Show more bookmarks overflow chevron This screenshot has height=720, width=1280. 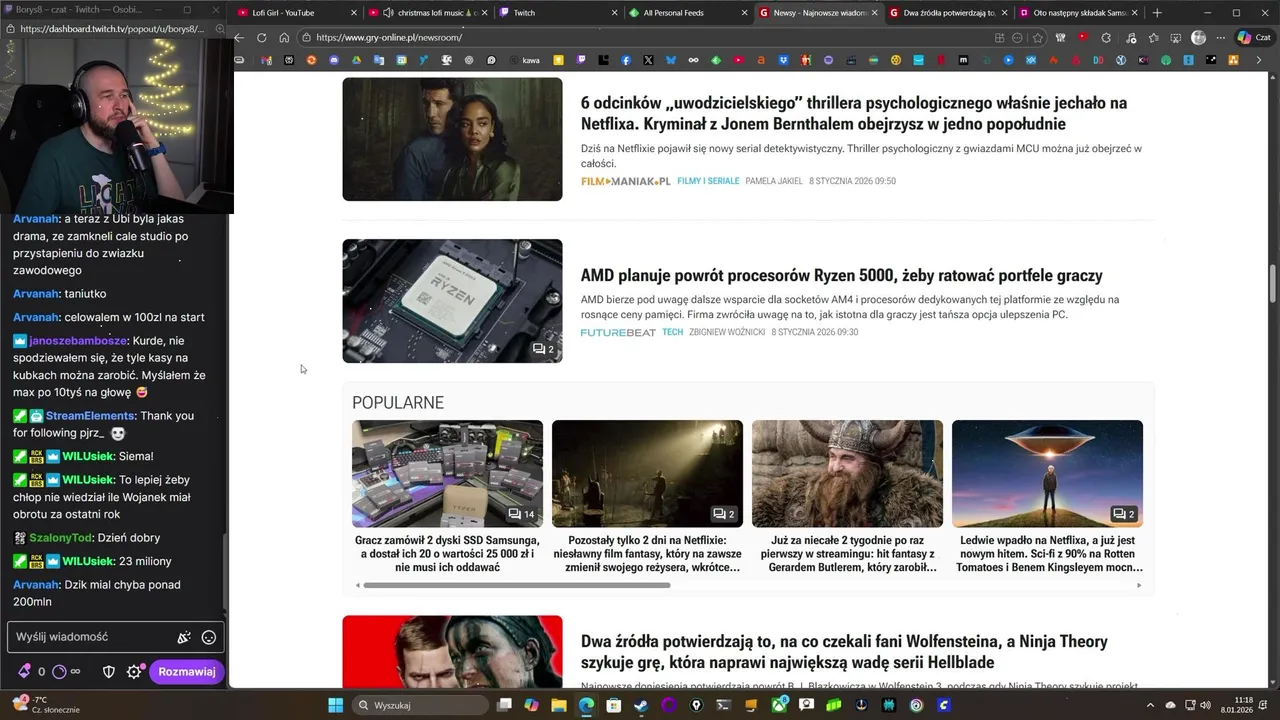click(1258, 60)
